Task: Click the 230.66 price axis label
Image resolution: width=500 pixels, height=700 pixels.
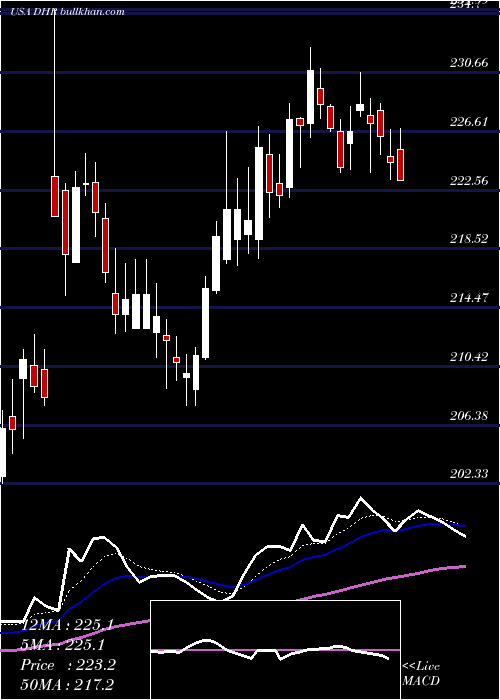Action: [469, 63]
